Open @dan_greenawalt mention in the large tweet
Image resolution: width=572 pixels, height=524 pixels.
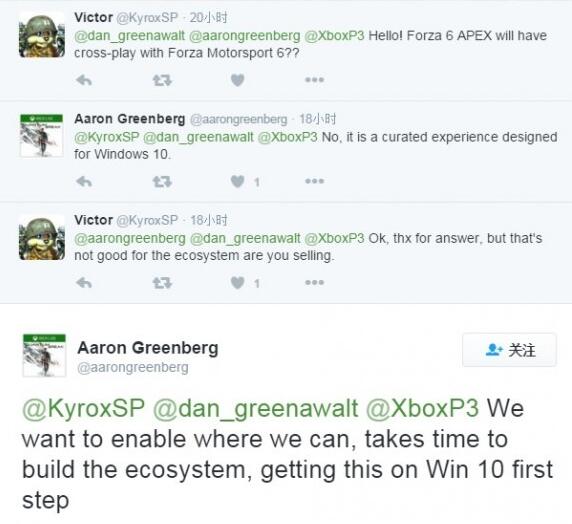[255, 409]
